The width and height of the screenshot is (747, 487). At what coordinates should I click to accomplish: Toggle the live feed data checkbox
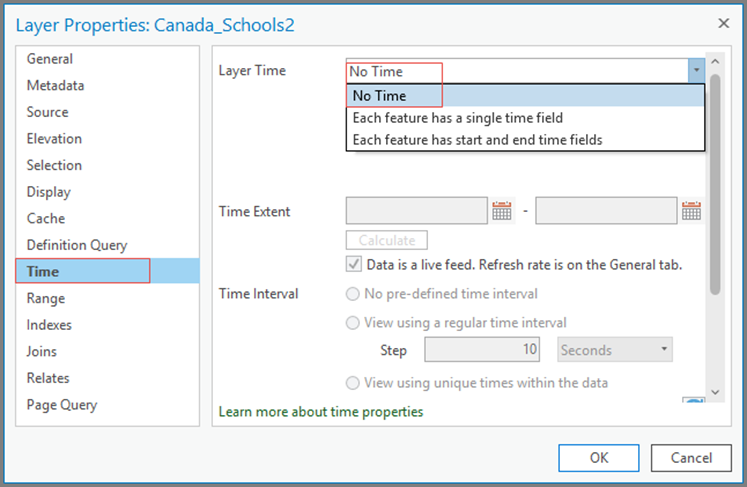click(x=353, y=264)
